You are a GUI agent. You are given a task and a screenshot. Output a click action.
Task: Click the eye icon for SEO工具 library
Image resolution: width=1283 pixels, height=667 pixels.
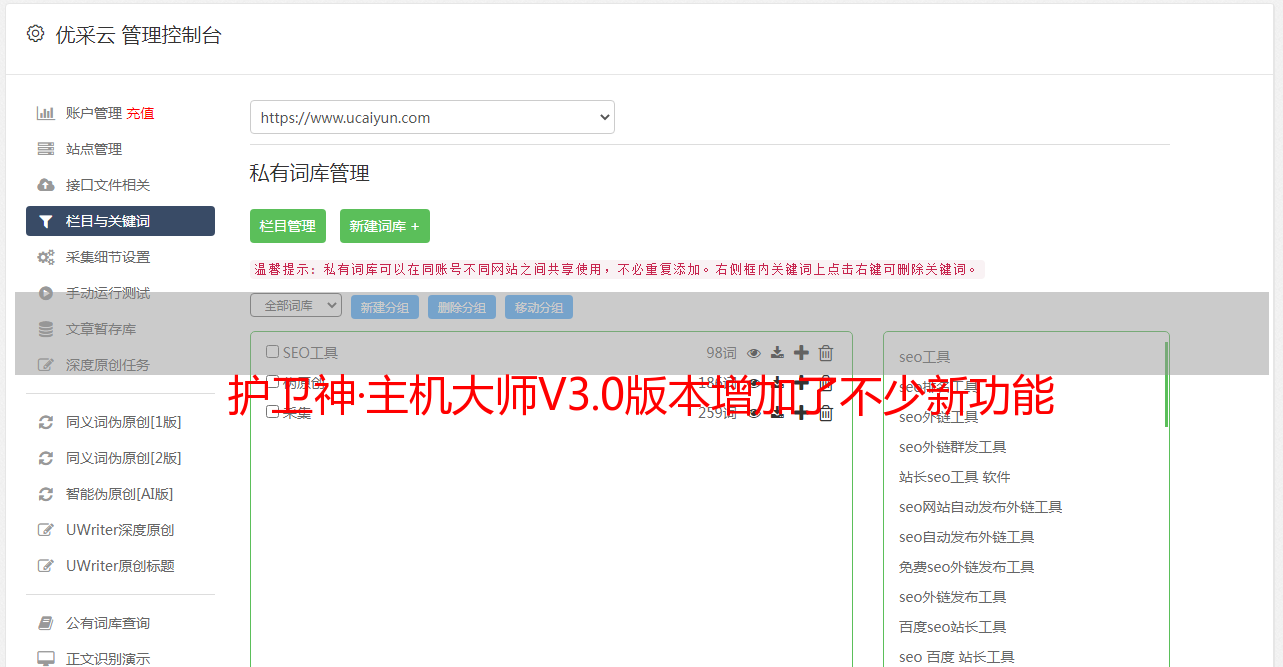click(x=754, y=353)
